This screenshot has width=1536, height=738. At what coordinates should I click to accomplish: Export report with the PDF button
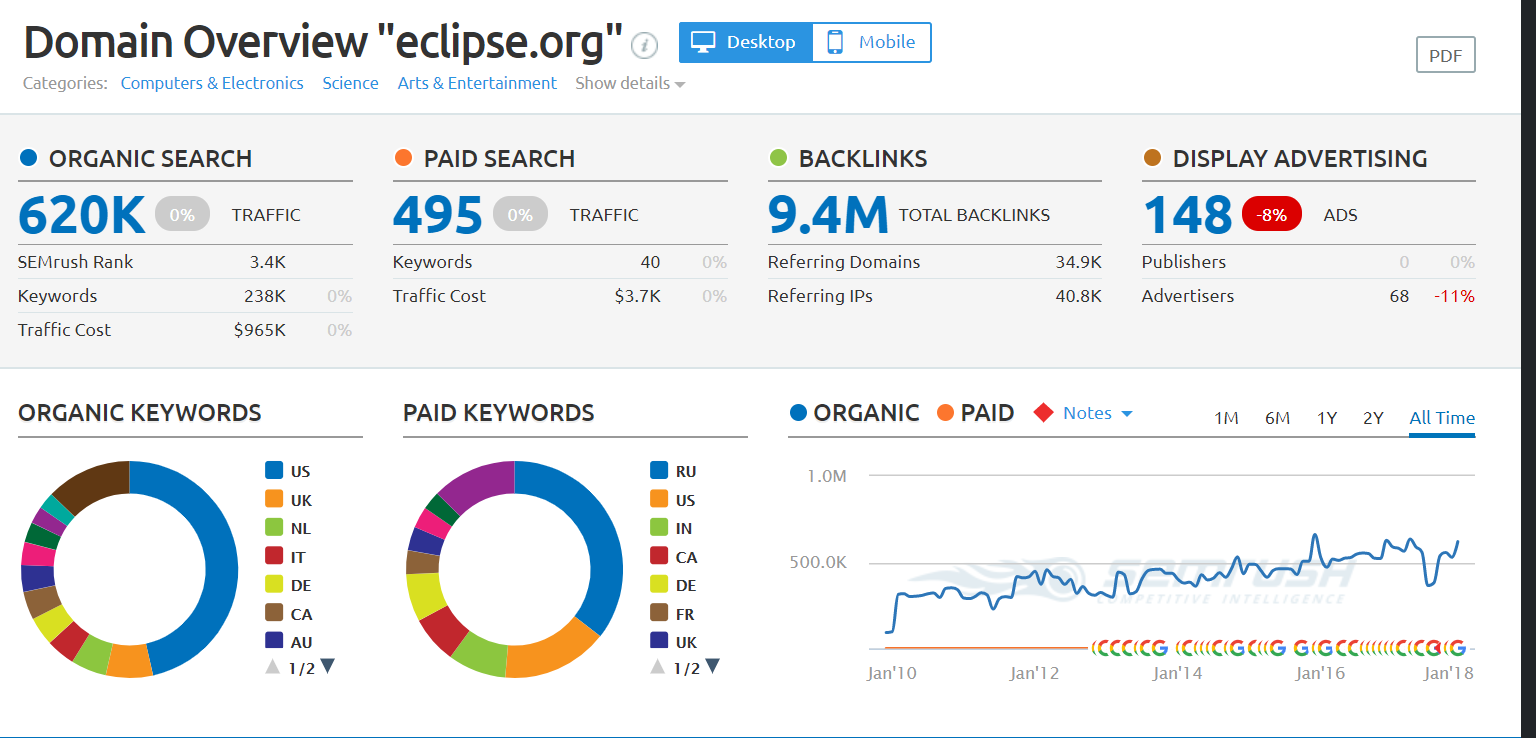(1446, 56)
